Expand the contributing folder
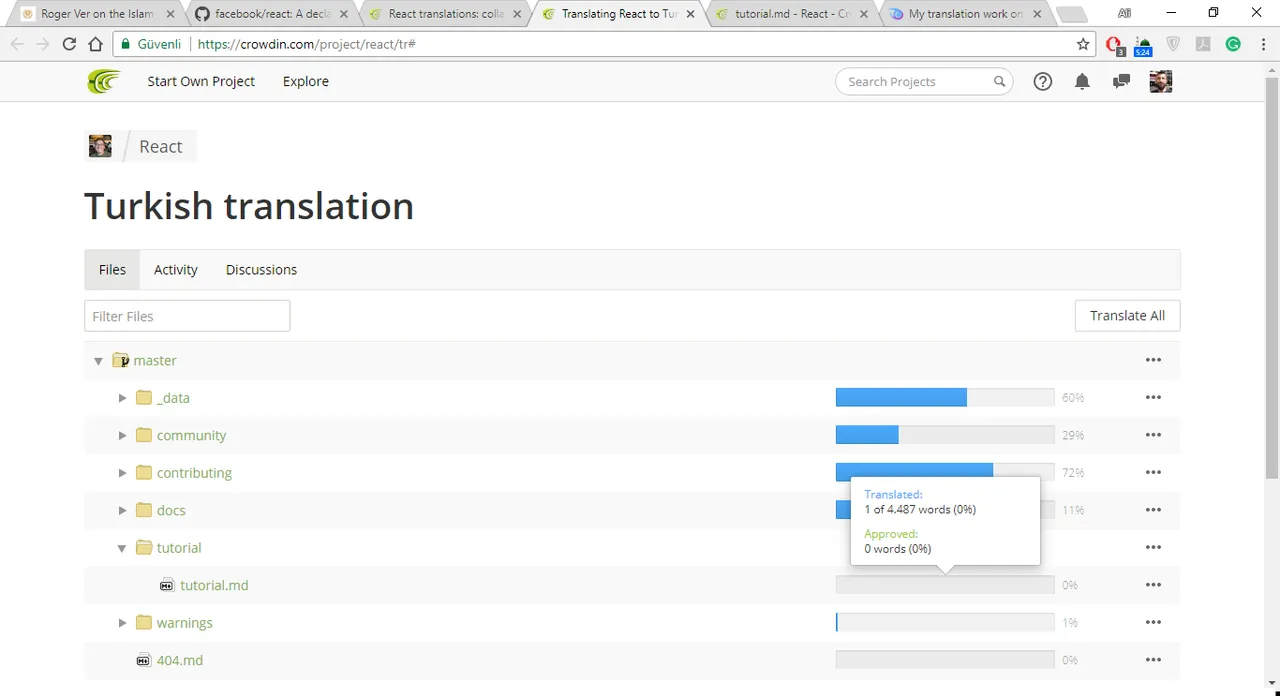1280x696 pixels. (122, 473)
